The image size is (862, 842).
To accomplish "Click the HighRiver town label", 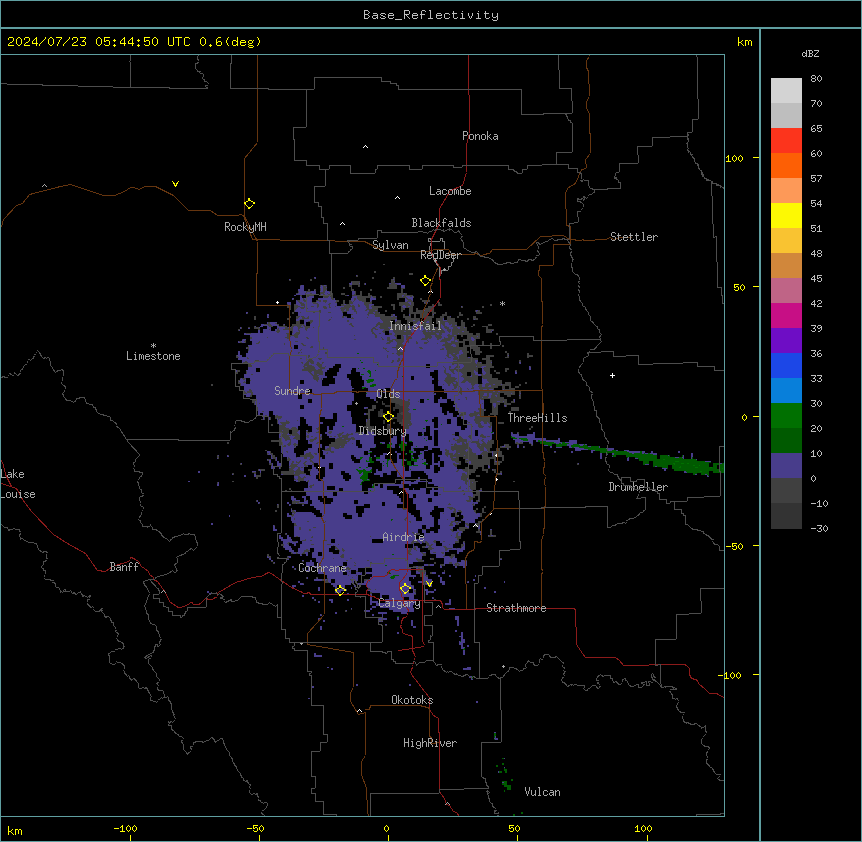I will (x=430, y=743).
